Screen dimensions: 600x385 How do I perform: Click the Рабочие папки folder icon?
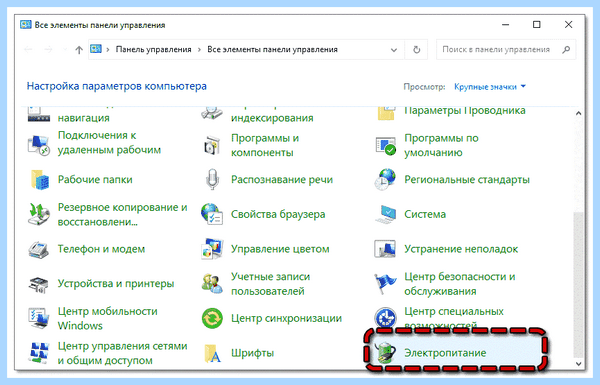[x=39, y=179]
